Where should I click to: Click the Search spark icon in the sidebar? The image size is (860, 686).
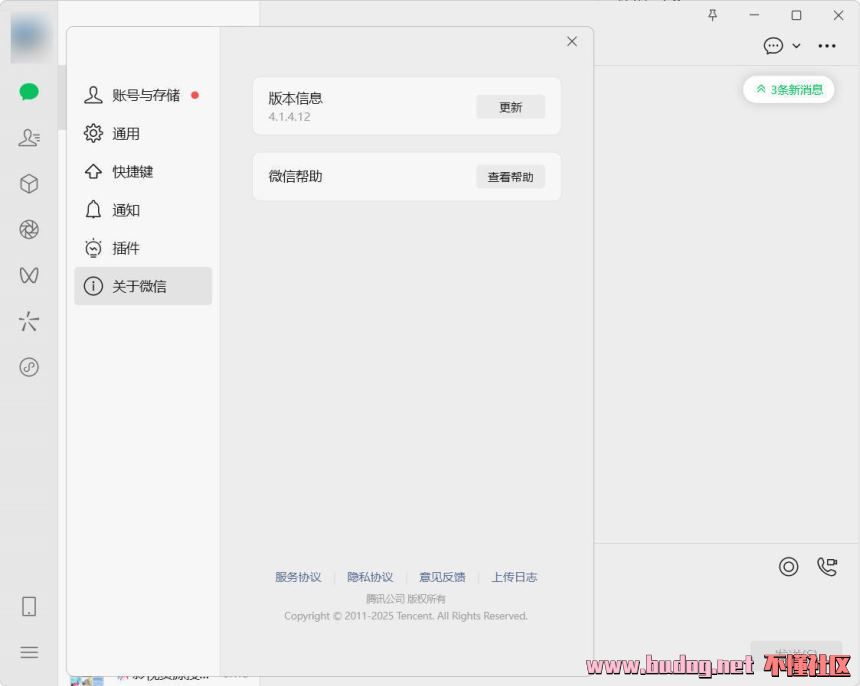[29, 321]
